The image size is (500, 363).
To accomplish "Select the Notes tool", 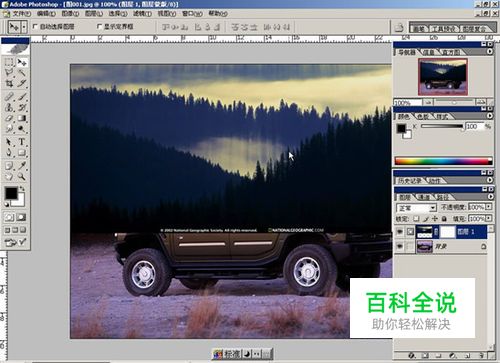I will pyautogui.click(x=9, y=166).
